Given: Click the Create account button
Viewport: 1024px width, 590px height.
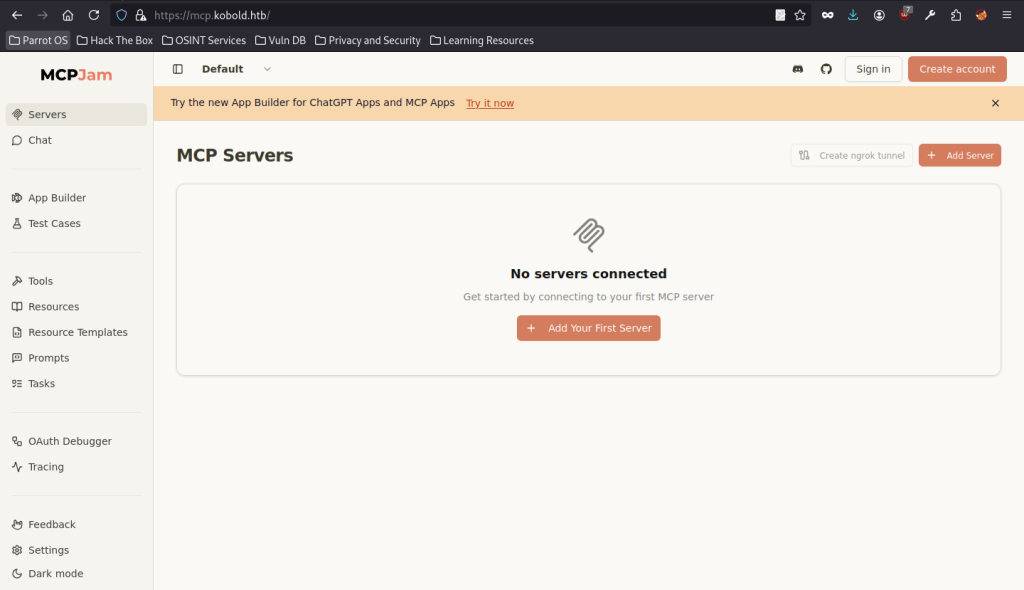Looking at the screenshot, I should [957, 69].
